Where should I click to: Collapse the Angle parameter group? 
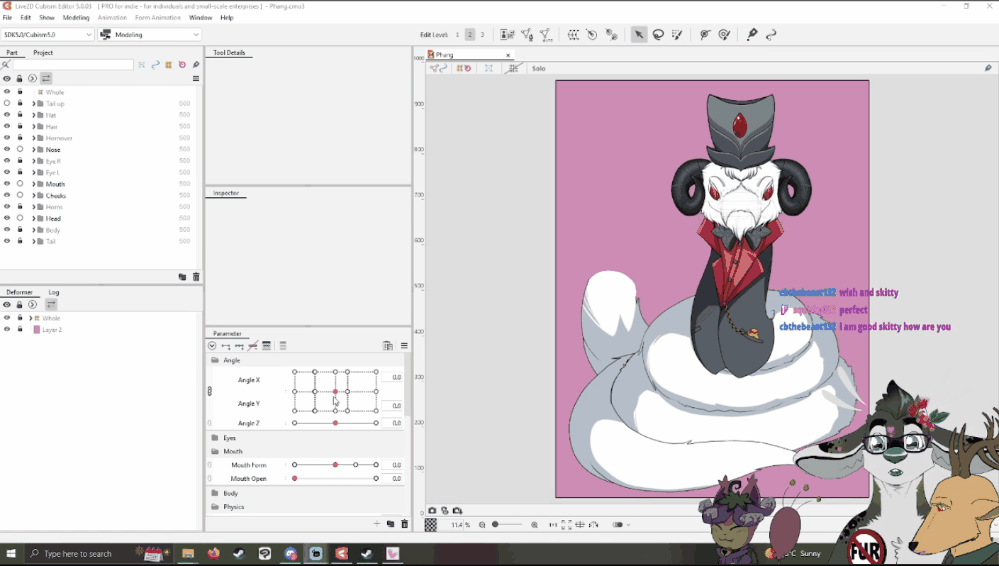pyautogui.click(x=215, y=360)
